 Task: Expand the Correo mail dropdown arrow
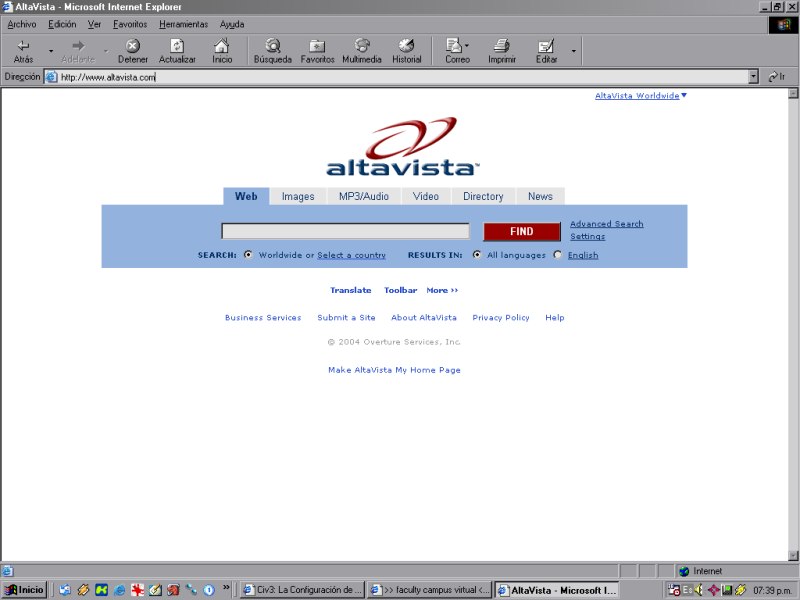click(x=467, y=47)
